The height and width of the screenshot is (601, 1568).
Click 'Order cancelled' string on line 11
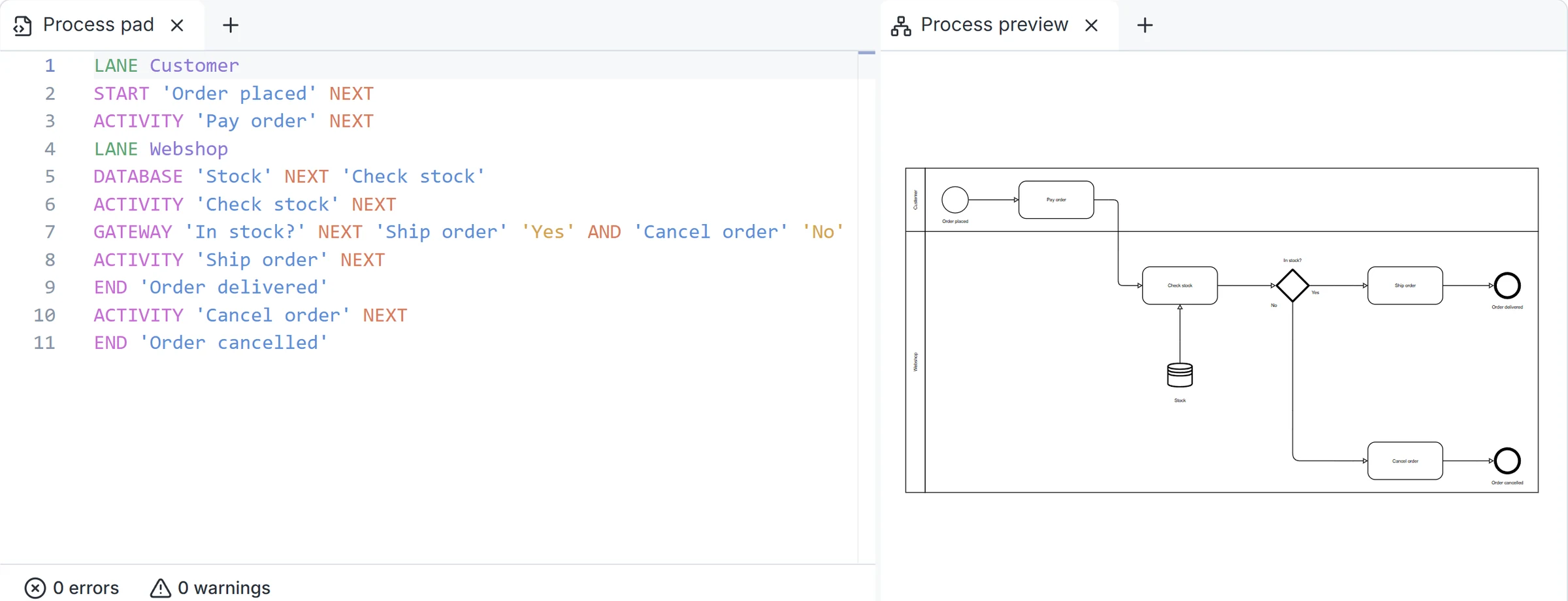click(x=234, y=343)
